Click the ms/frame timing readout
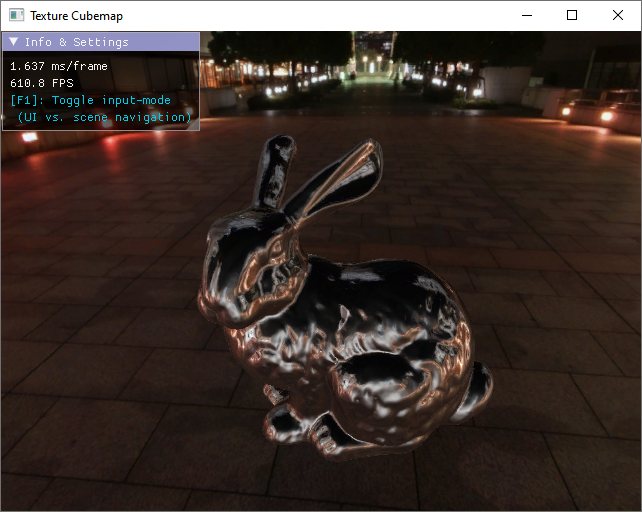Screen dimensions: 642x512 59,66
